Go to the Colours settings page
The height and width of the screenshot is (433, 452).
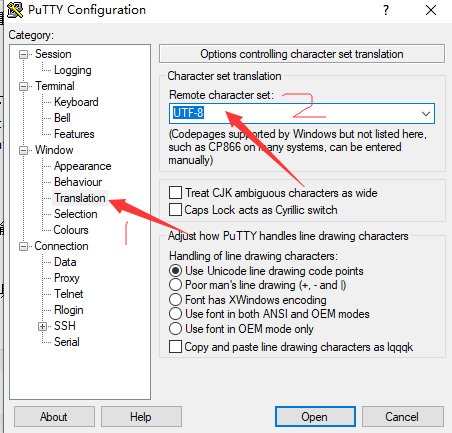pyautogui.click(x=71, y=230)
